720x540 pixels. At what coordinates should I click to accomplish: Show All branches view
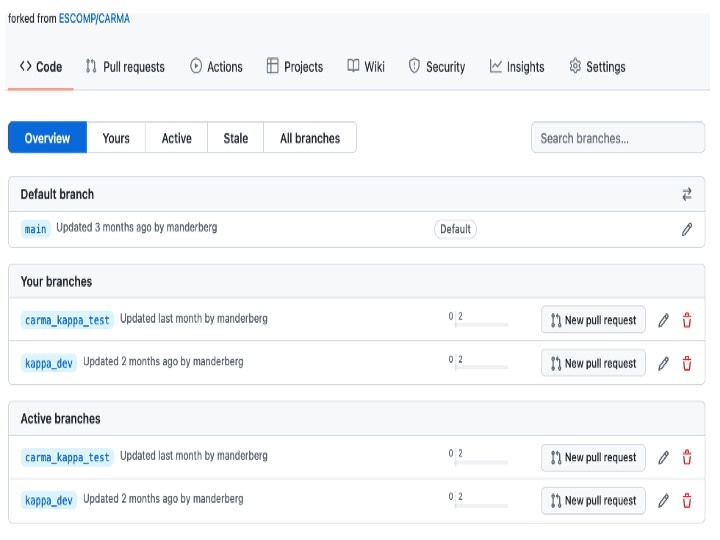click(x=309, y=138)
